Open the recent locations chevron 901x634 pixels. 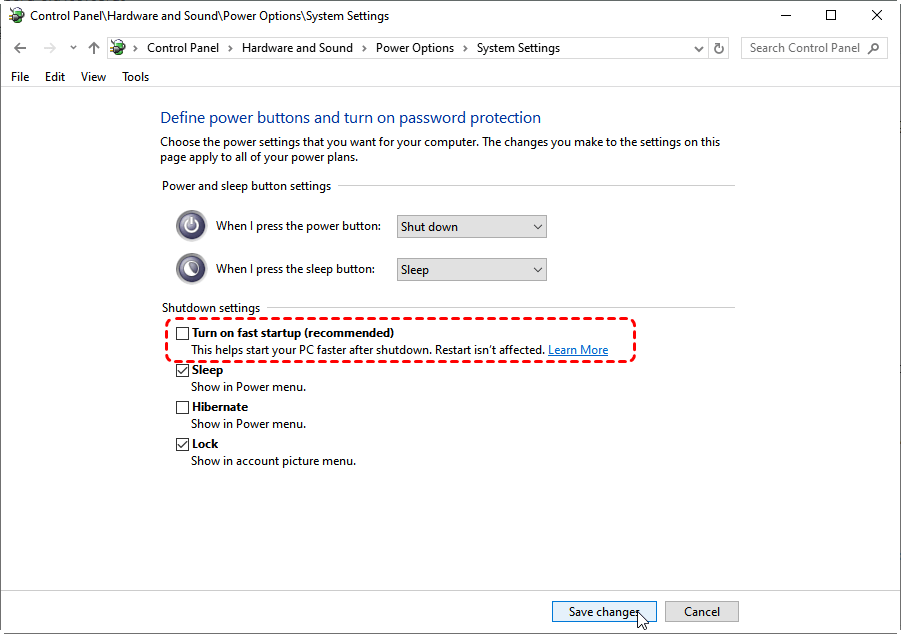(73, 48)
